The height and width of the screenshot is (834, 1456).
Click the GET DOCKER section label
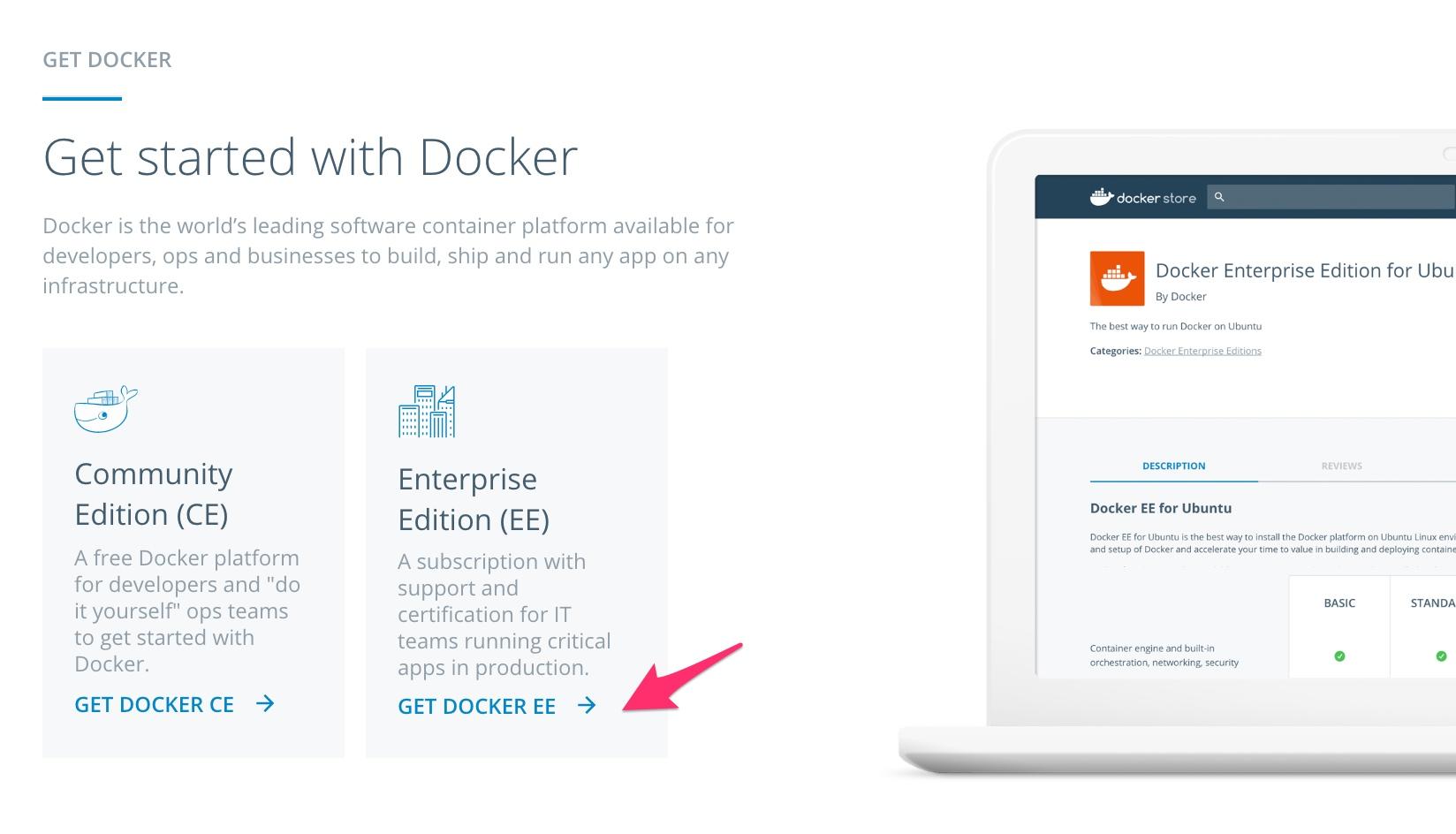click(x=107, y=59)
